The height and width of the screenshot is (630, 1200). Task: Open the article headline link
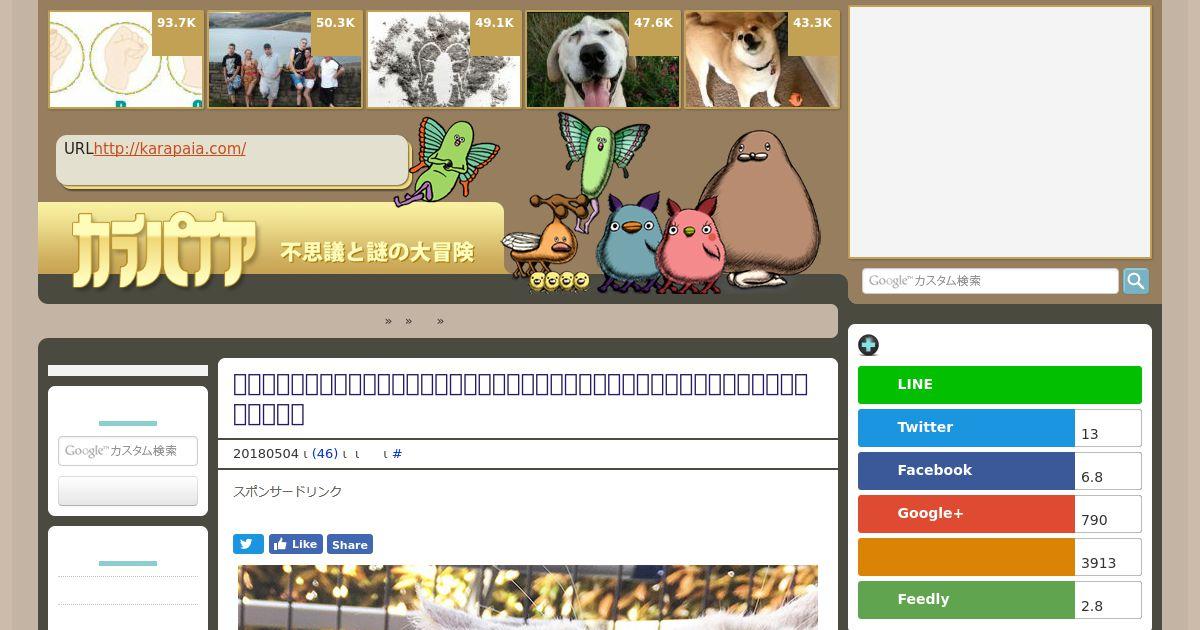(x=520, y=398)
